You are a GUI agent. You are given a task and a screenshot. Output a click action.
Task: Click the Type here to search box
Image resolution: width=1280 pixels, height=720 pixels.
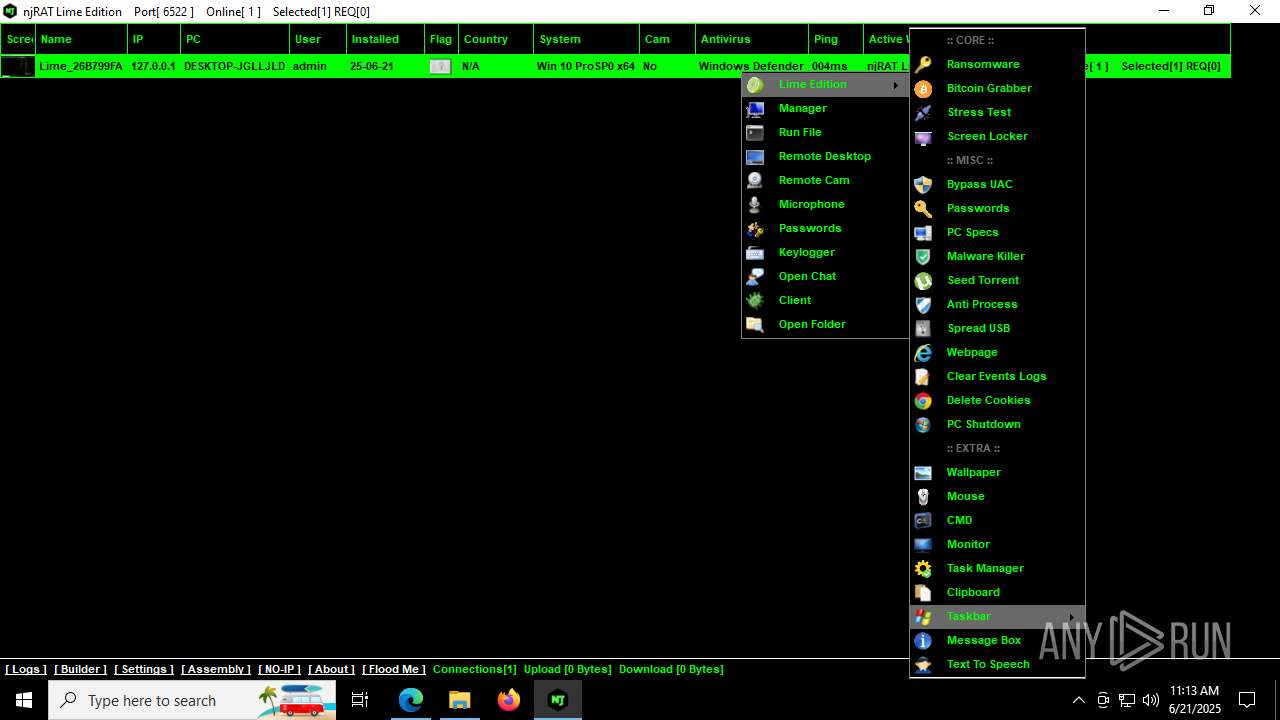click(192, 700)
